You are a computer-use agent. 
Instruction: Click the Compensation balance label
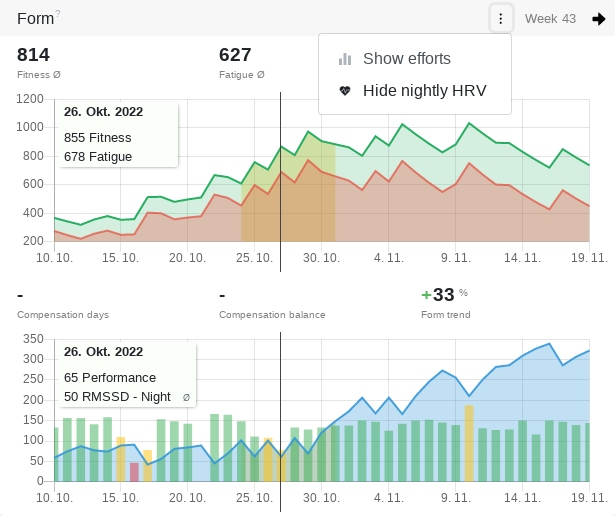pyautogui.click(x=272, y=314)
